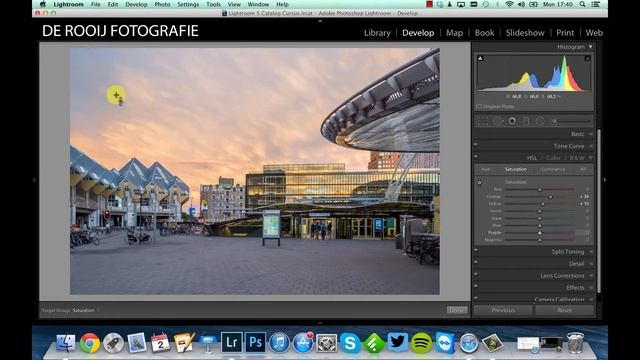Open Spotify from the Dock

pyautogui.click(x=421, y=343)
